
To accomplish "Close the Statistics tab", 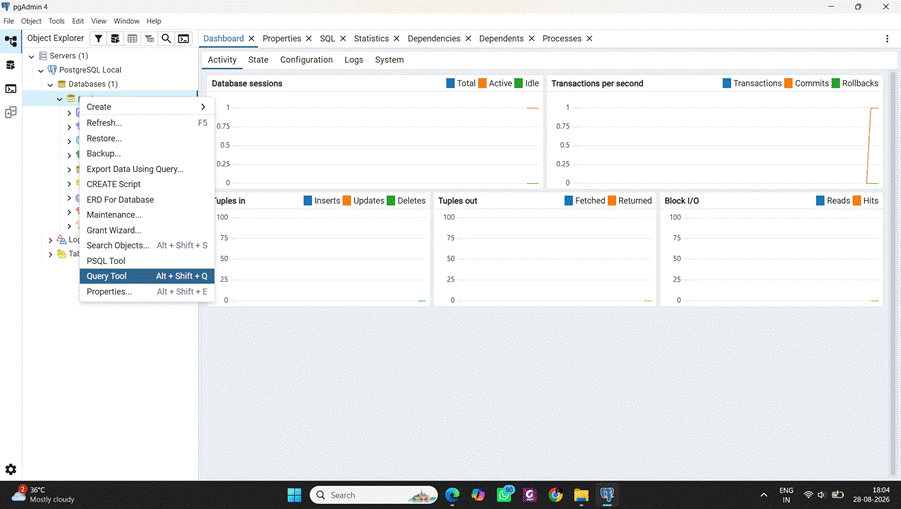I will tap(396, 38).
